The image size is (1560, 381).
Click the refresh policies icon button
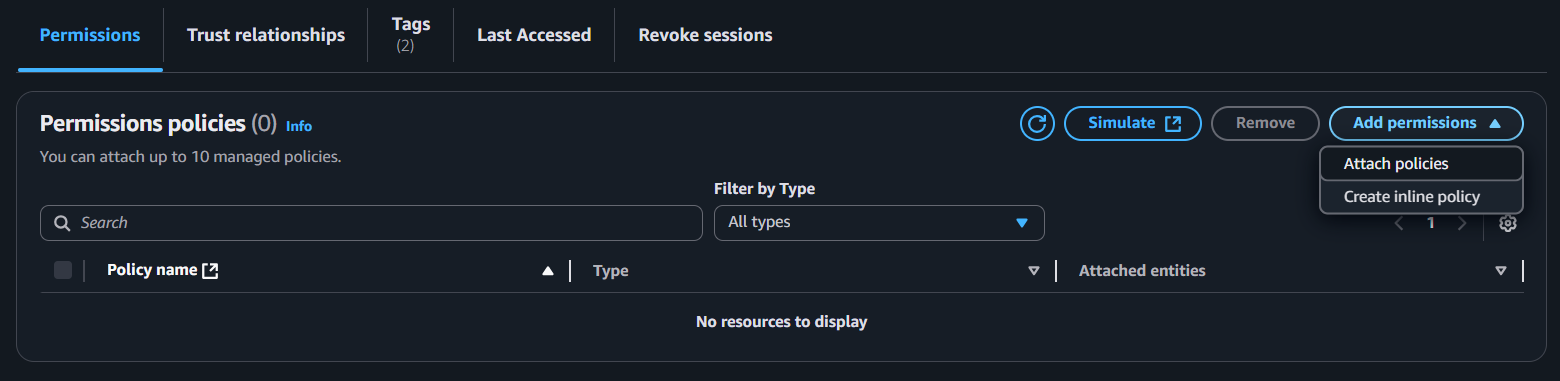click(1037, 123)
